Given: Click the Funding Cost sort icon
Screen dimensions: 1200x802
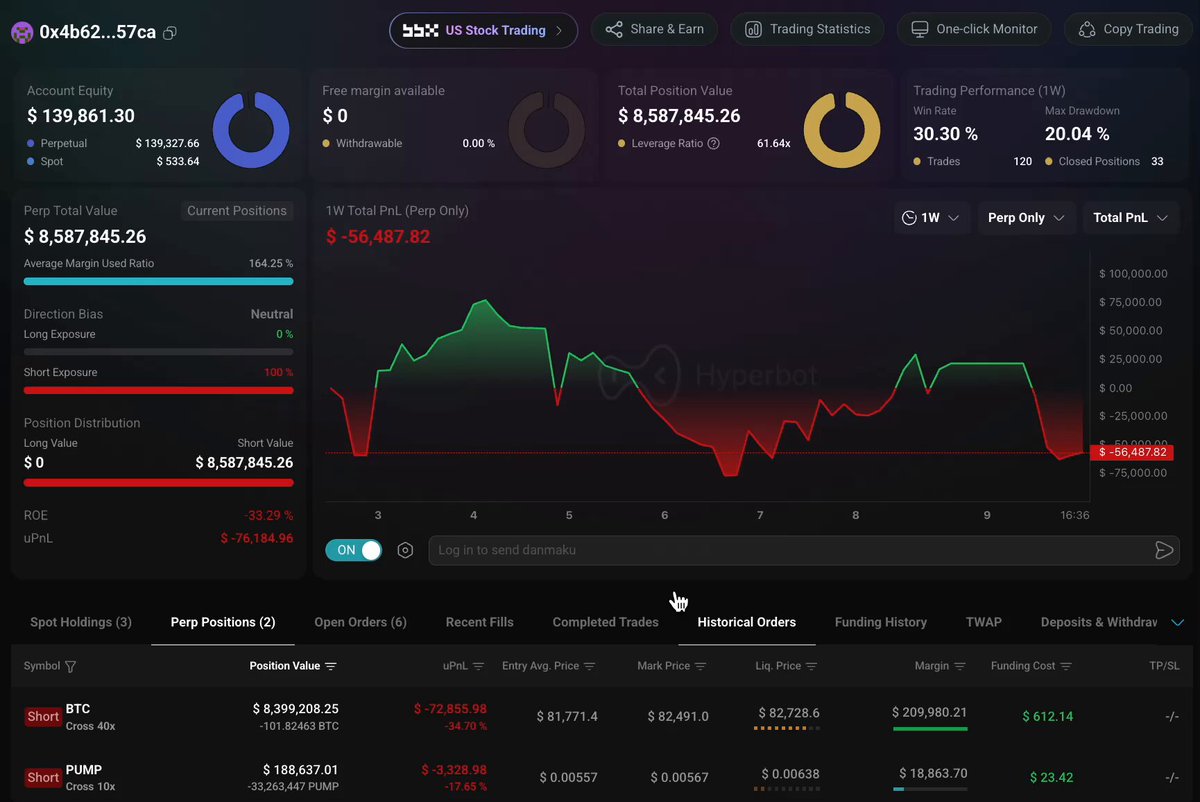Looking at the screenshot, I should click(x=1066, y=666).
